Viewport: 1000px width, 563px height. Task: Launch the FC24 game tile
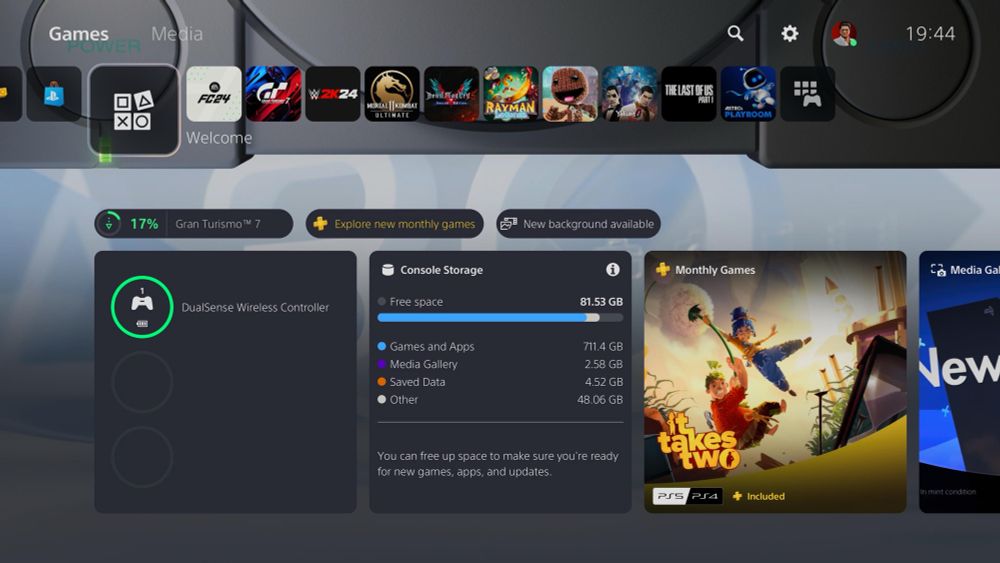coord(214,94)
